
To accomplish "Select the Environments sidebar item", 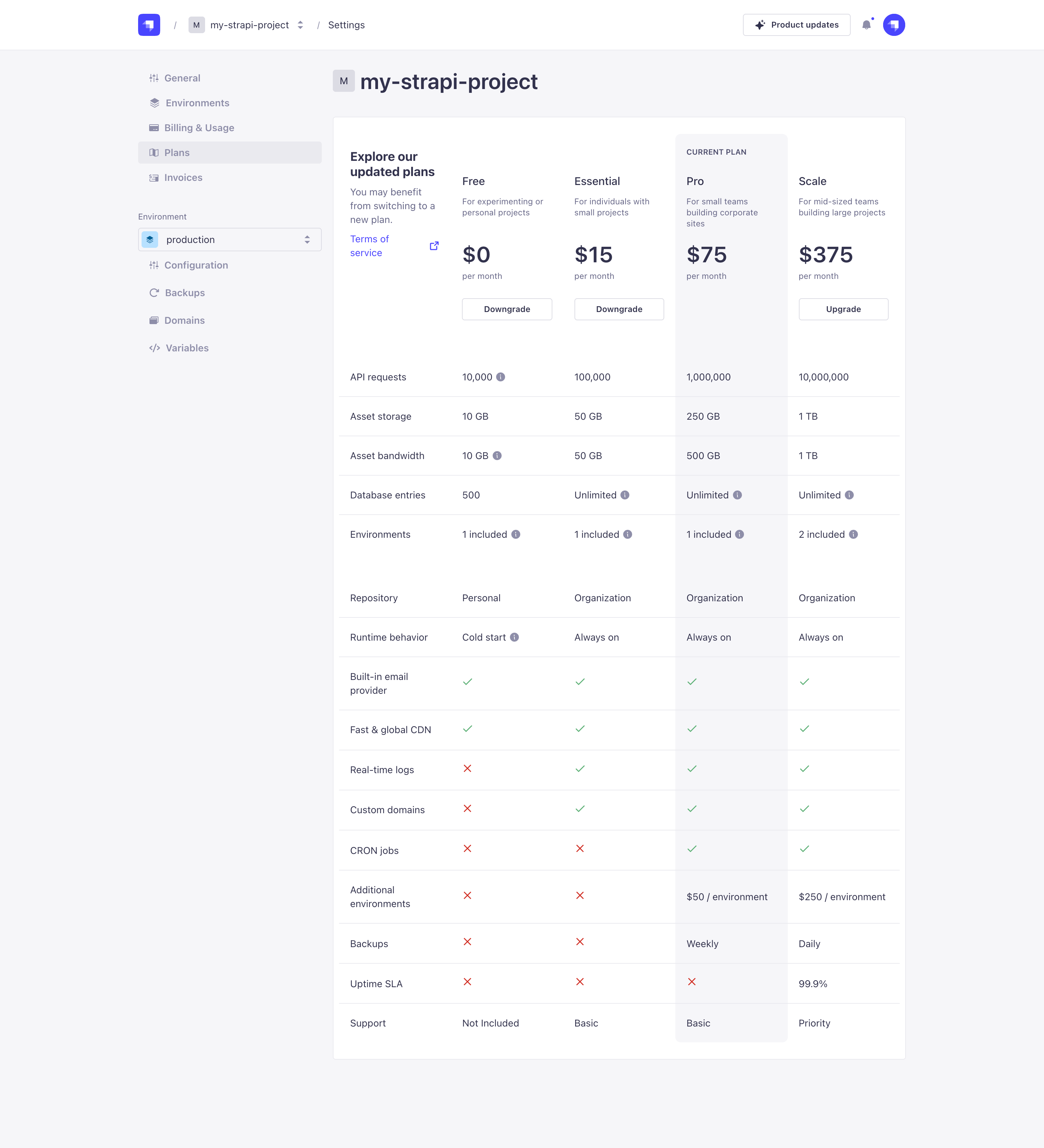I will point(197,103).
